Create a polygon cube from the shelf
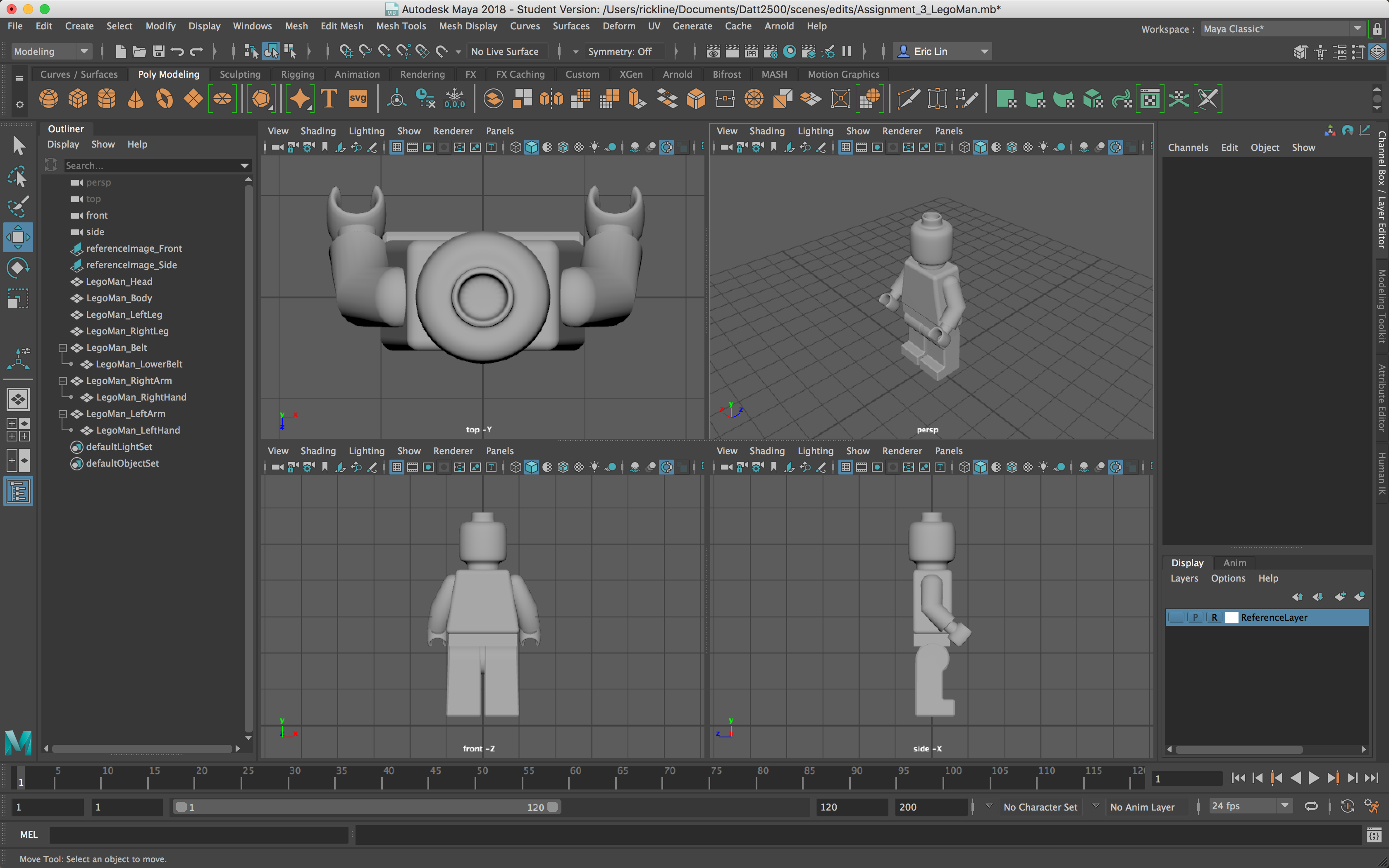Viewport: 1389px width, 868px height. tap(77, 99)
